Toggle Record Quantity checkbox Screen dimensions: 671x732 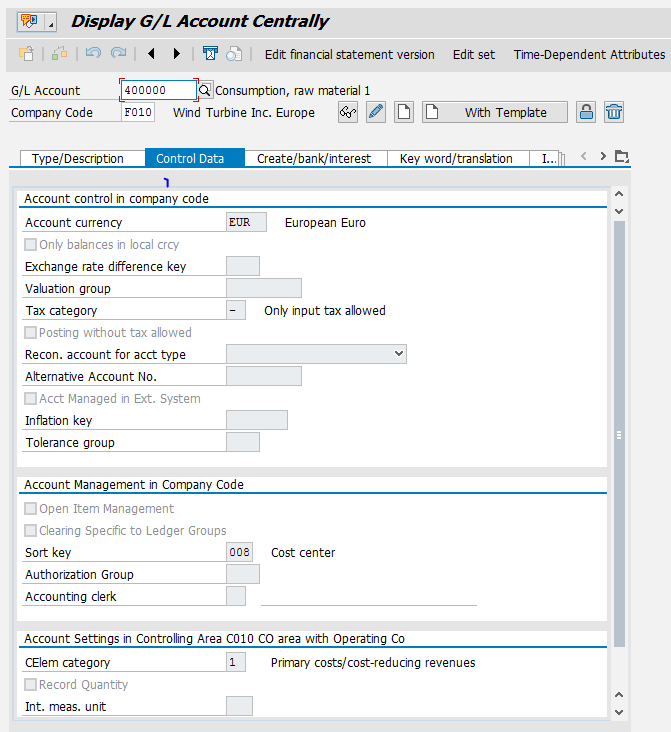31,685
